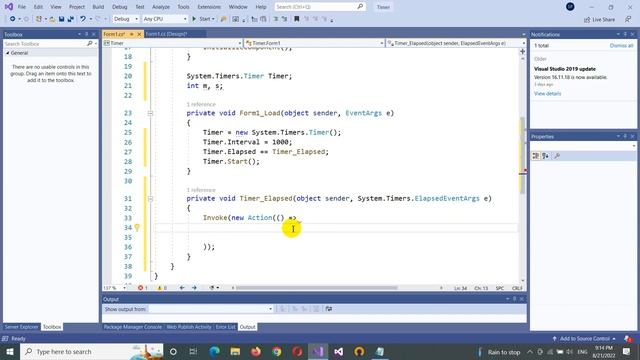Click the Find in Files toolbar icon
This screenshot has height=360, width=640.
pyautogui.click(x=223, y=19)
